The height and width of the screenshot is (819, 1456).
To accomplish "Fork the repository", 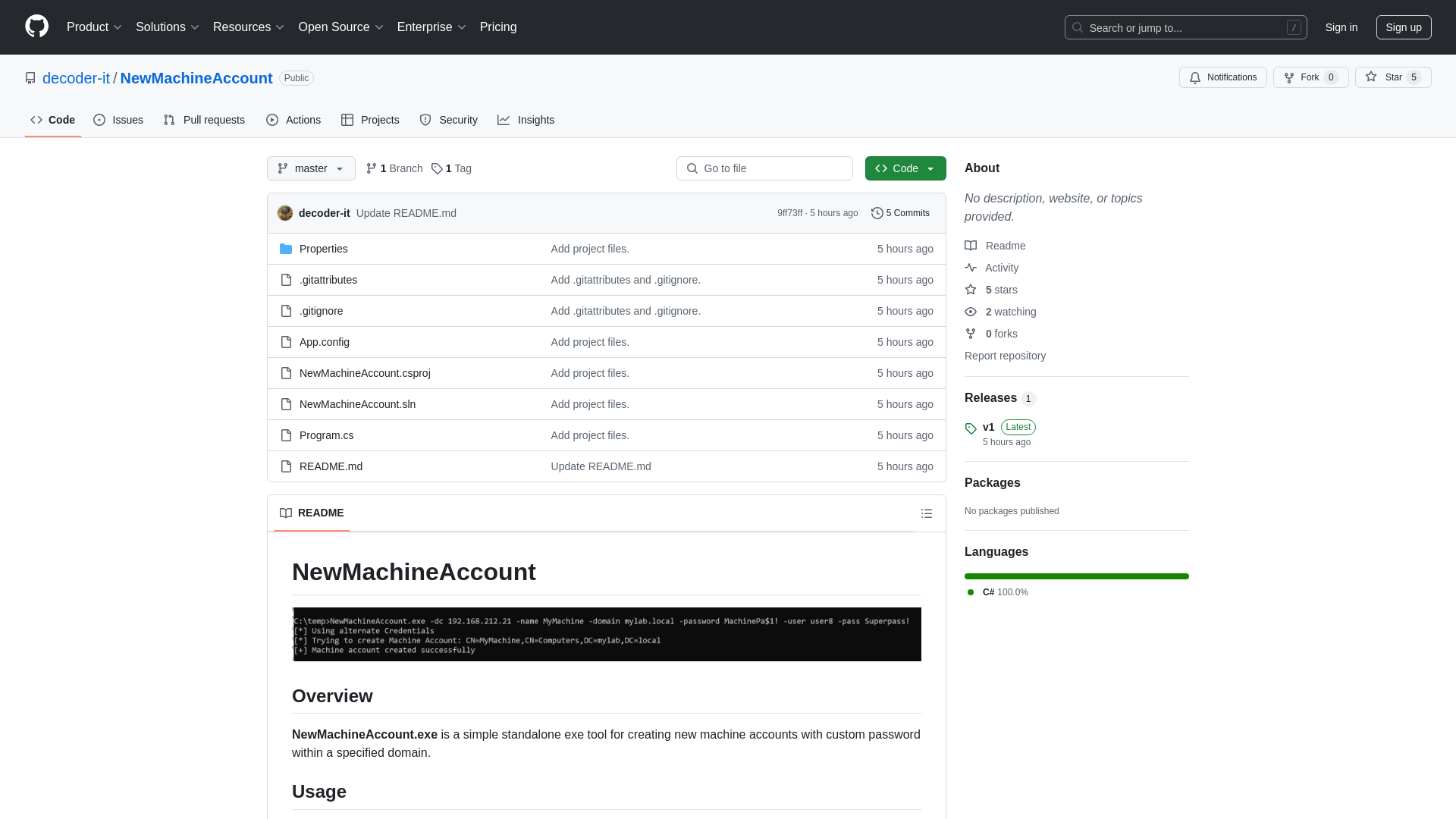I will [1310, 77].
